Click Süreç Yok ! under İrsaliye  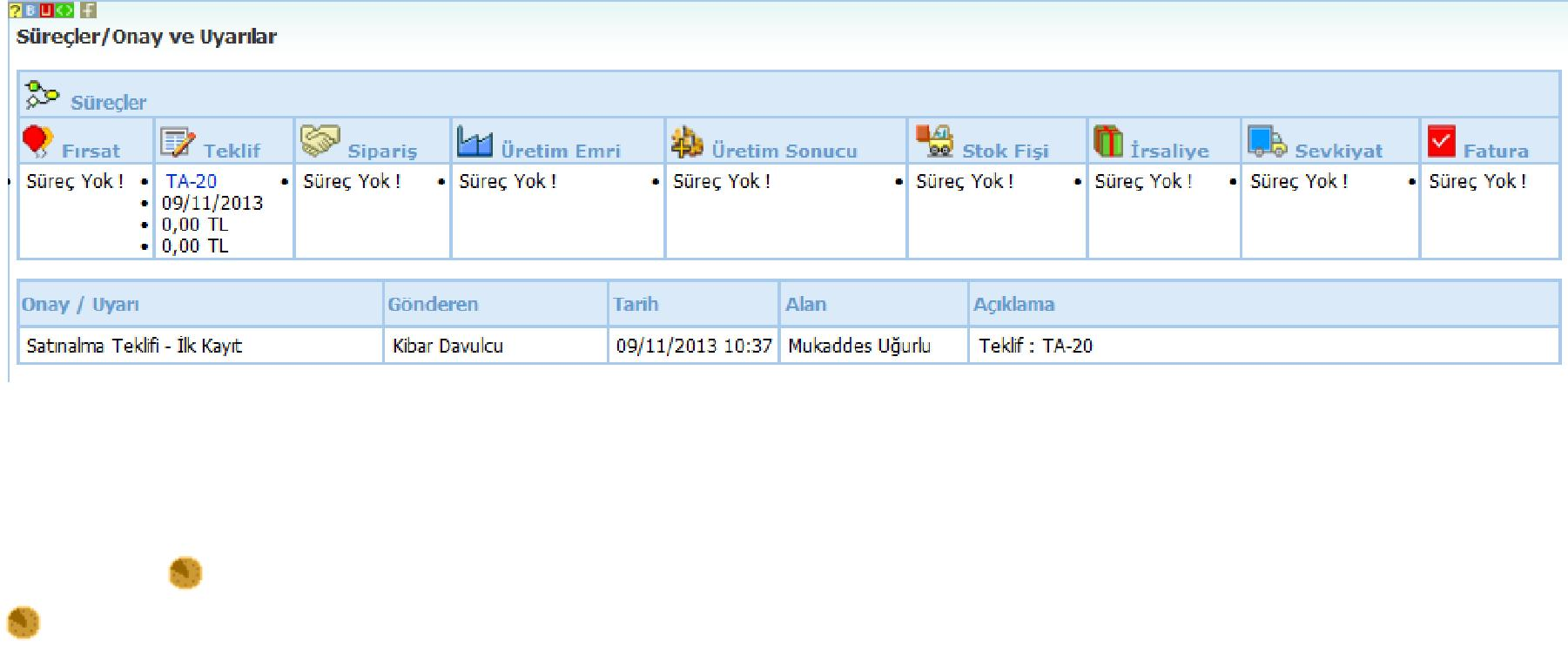tap(1143, 181)
